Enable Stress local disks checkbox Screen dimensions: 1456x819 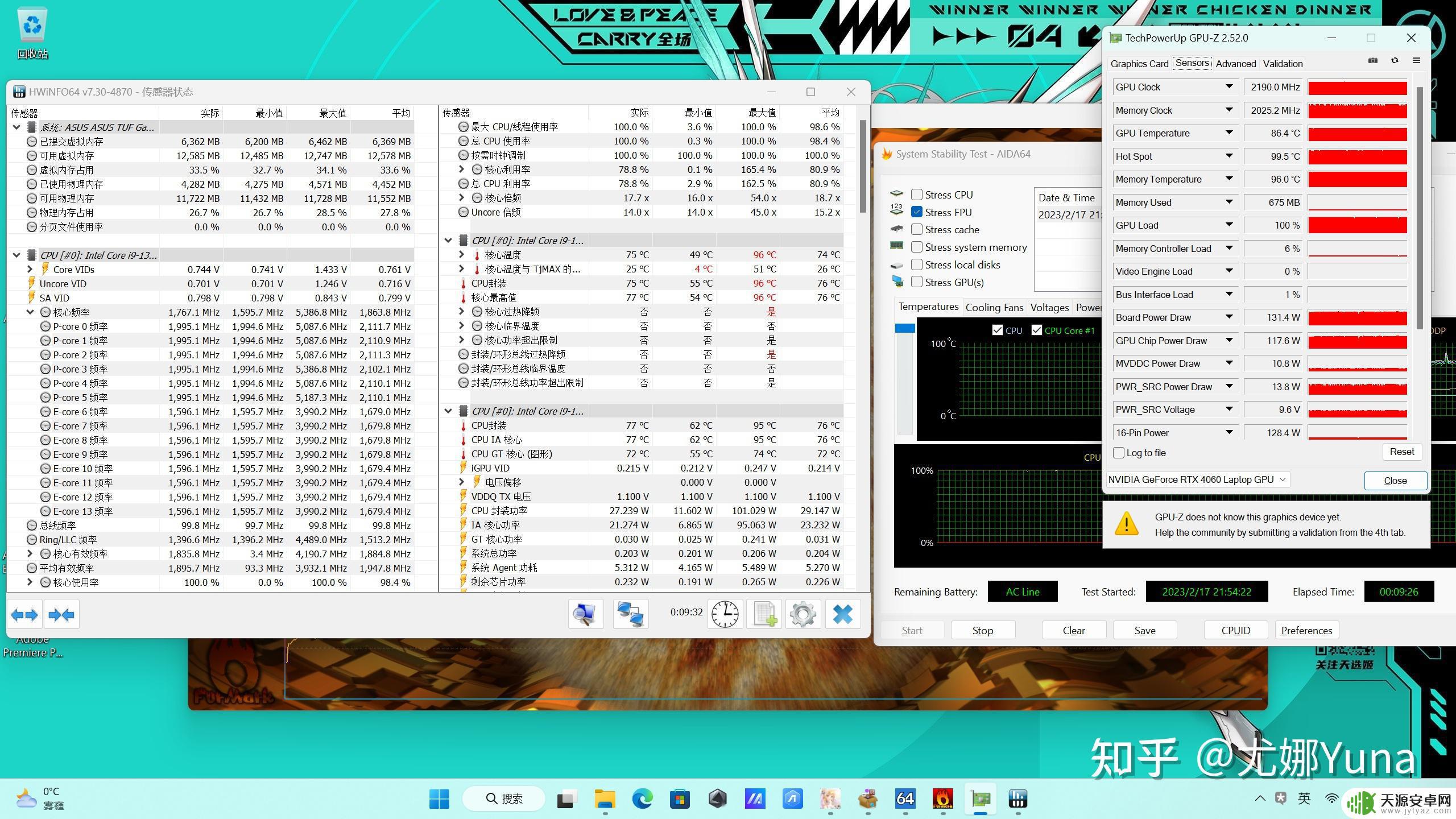[x=916, y=264]
